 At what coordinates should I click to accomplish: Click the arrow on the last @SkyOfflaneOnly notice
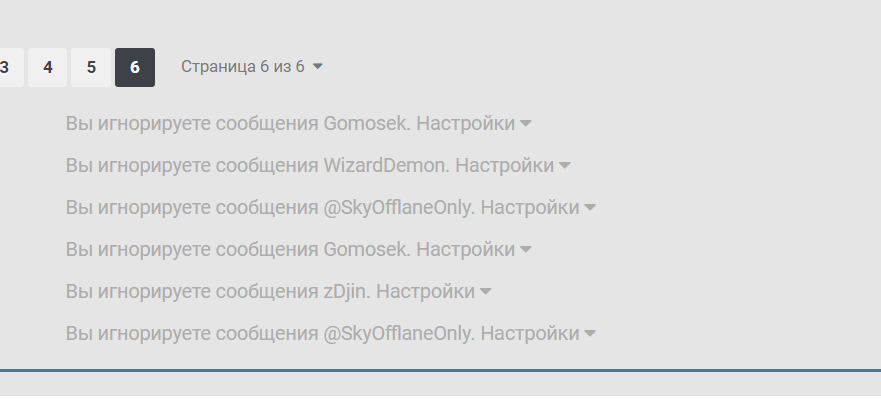590,333
